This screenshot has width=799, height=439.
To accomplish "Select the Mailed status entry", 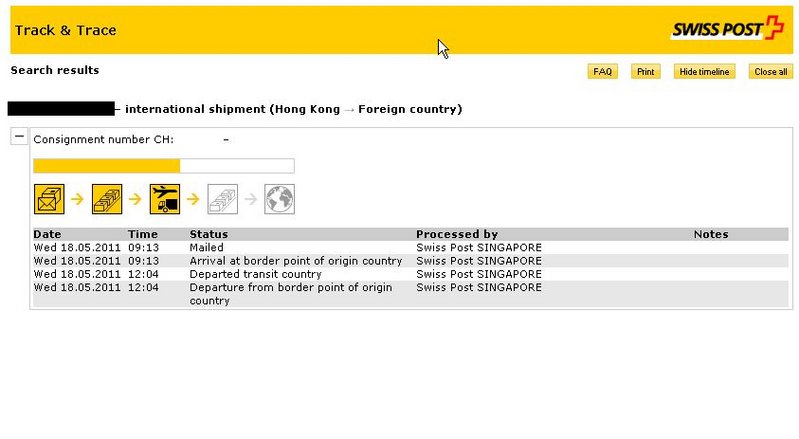I will click(x=206, y=248).
